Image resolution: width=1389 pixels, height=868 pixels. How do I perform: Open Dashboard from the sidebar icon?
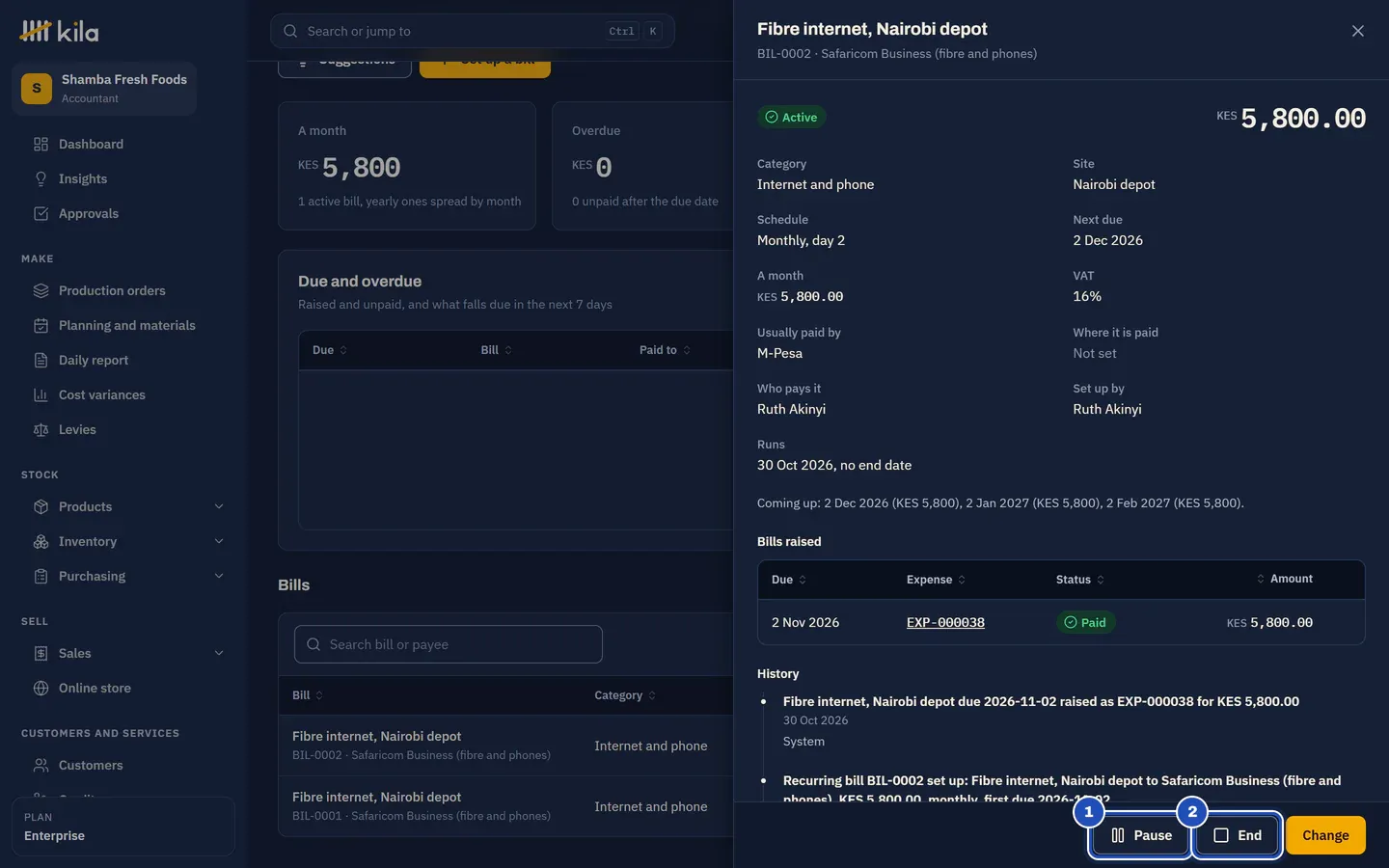tap(41, 145)
